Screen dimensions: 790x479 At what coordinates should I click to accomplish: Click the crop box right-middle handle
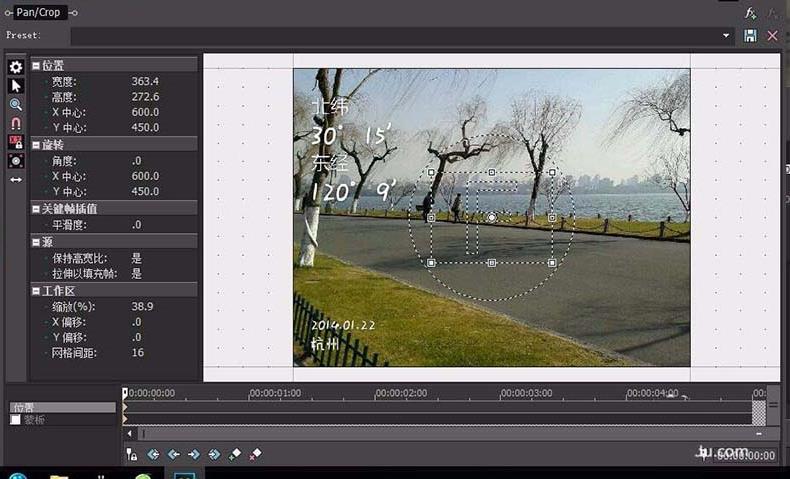(x=552, y=218)
